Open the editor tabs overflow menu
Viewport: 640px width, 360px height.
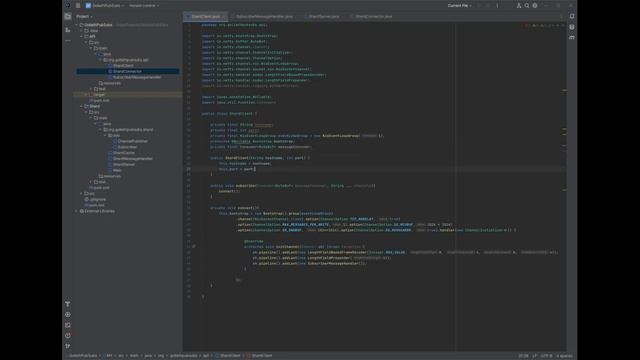(561, 17)
